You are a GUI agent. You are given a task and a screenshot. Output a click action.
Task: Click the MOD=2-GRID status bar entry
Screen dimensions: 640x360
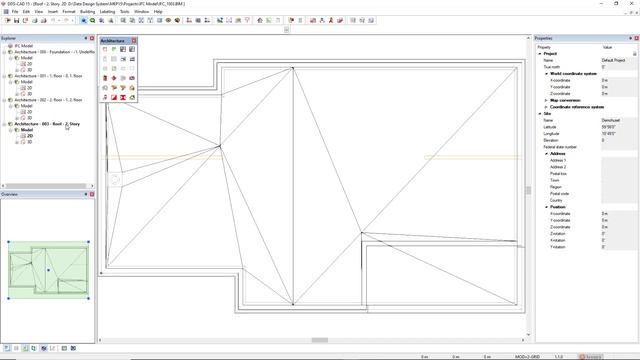tap(527, 357)
